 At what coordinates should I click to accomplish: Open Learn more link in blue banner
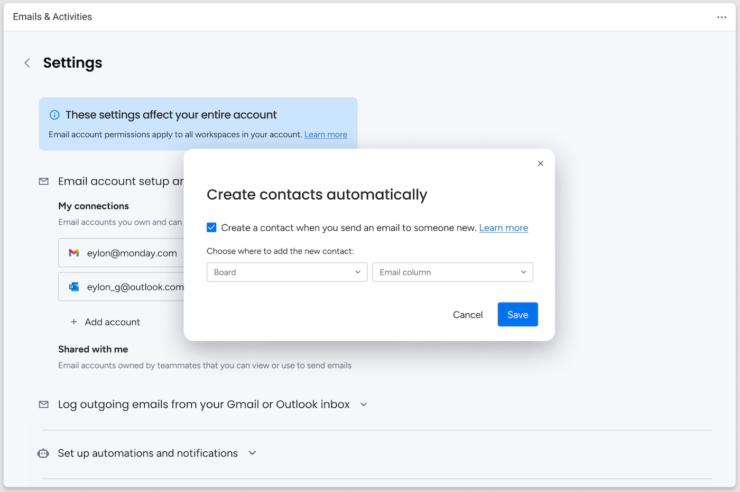tap(326, 135)
